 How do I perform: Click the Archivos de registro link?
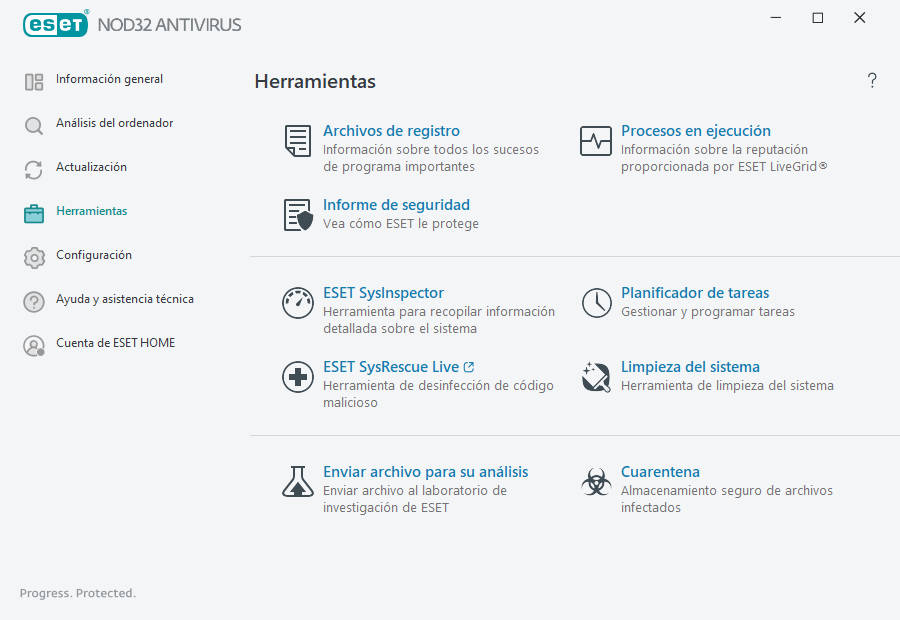point(390,130)
